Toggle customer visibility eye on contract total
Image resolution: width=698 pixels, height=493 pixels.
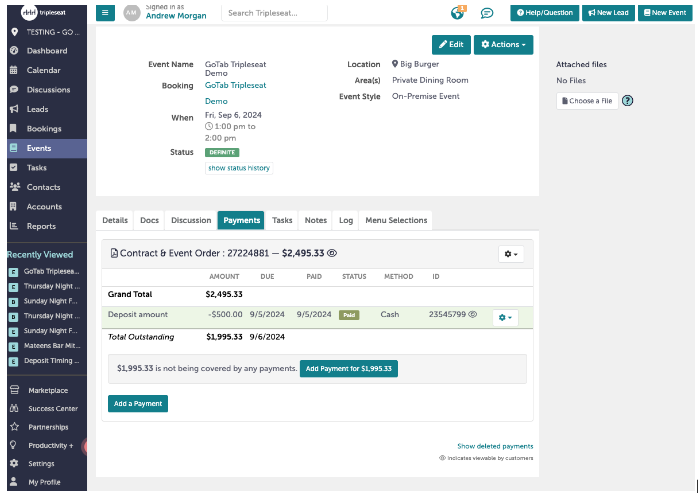coord(332,254)
